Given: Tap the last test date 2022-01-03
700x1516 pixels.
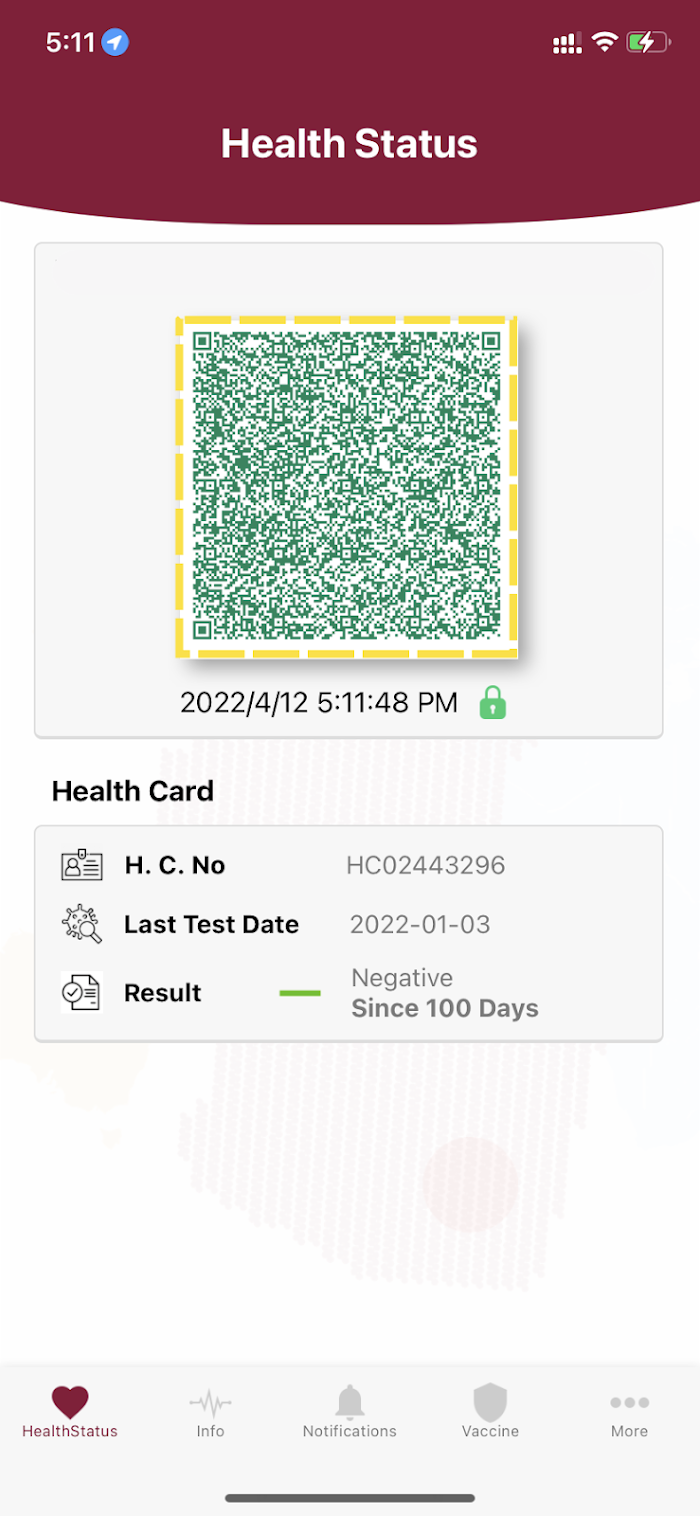Looking at the screenshot, I should click(420, 925).
